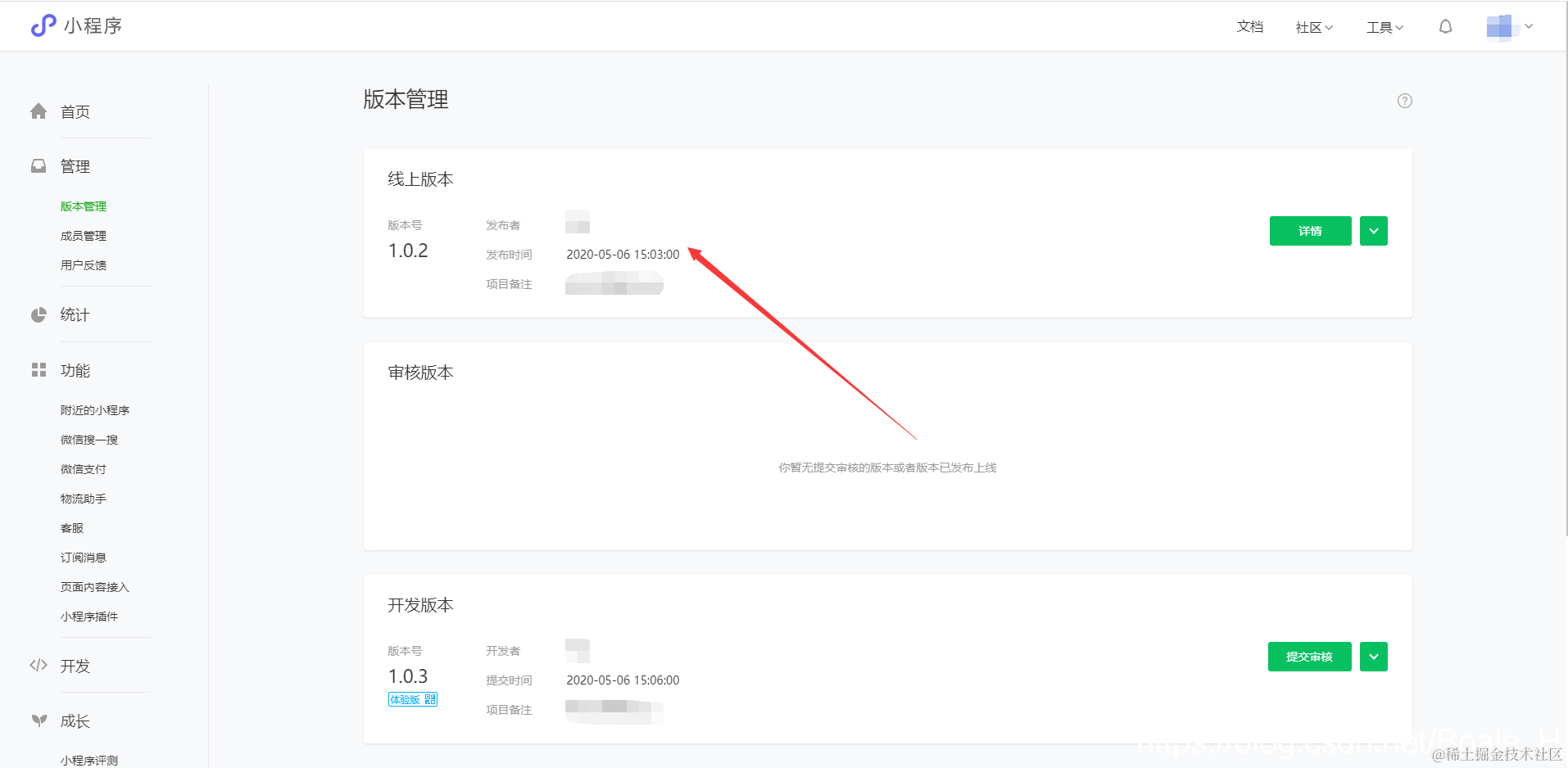The width and height of the screenshot is (1568, 768).
Task: Select 功能 section in sidebar
Action: click(75, 371)
